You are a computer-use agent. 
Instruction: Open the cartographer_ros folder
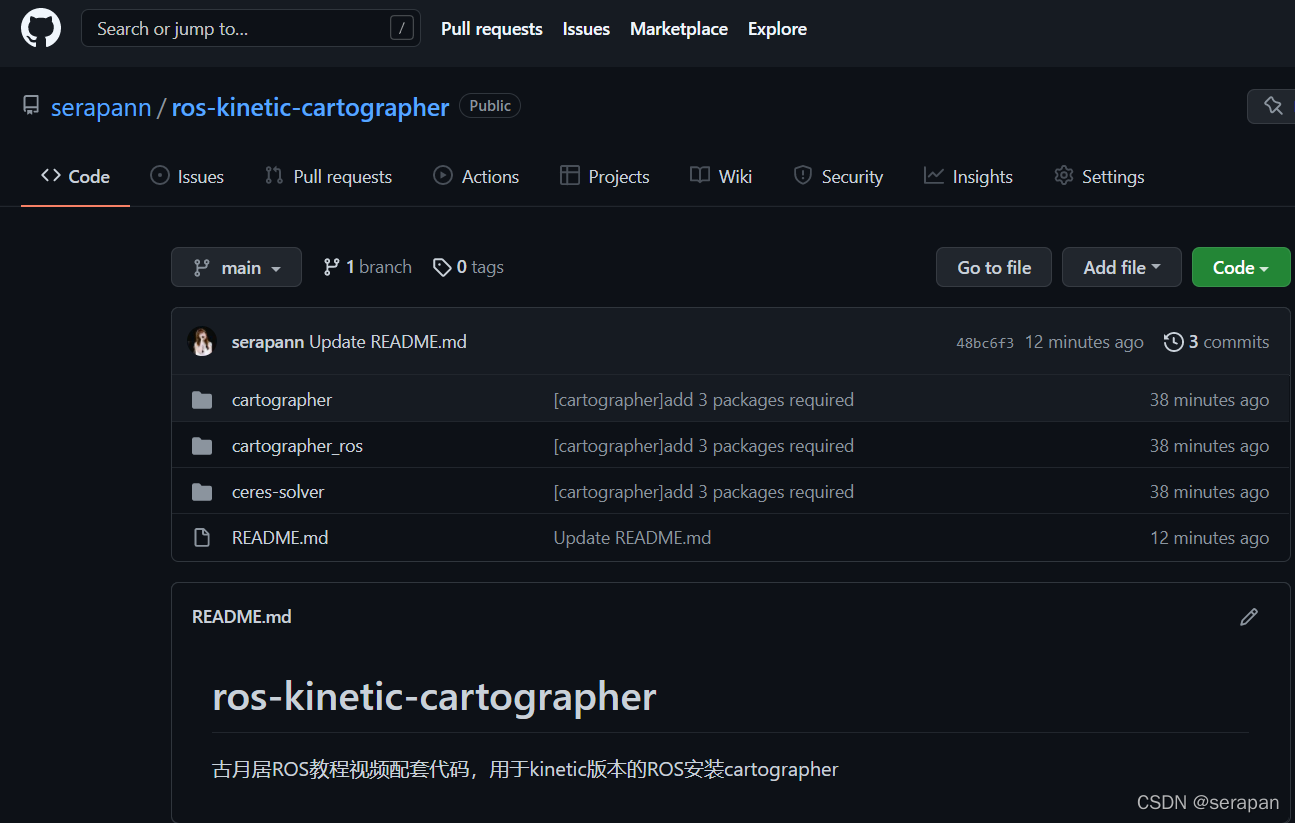[297, 446]
